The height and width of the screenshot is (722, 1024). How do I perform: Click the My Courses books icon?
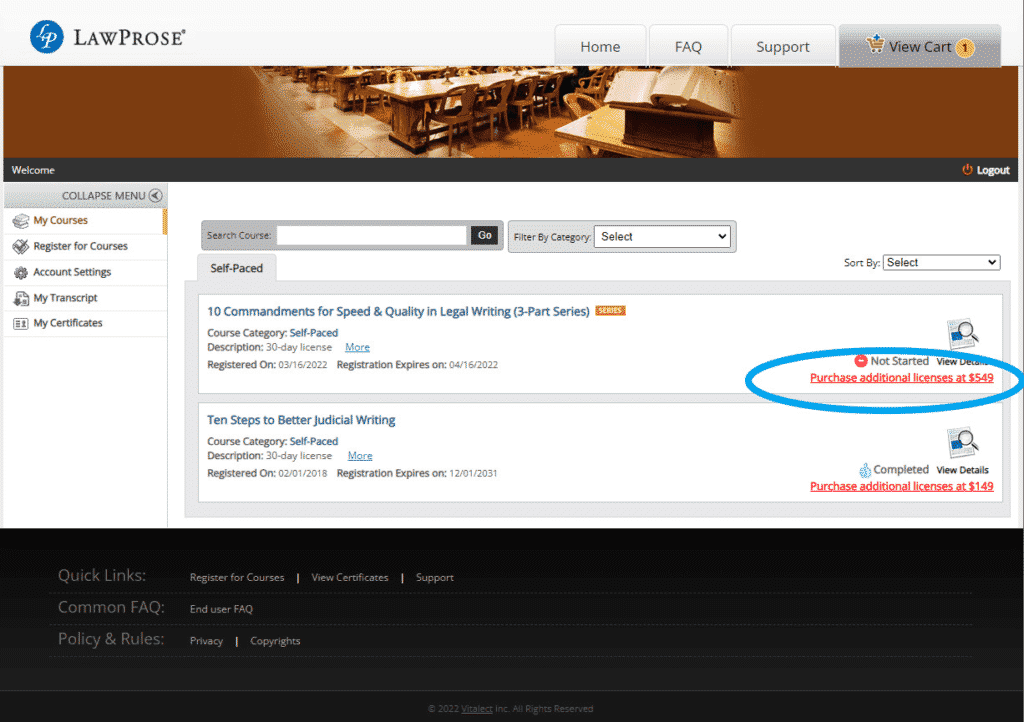[21, 221]
